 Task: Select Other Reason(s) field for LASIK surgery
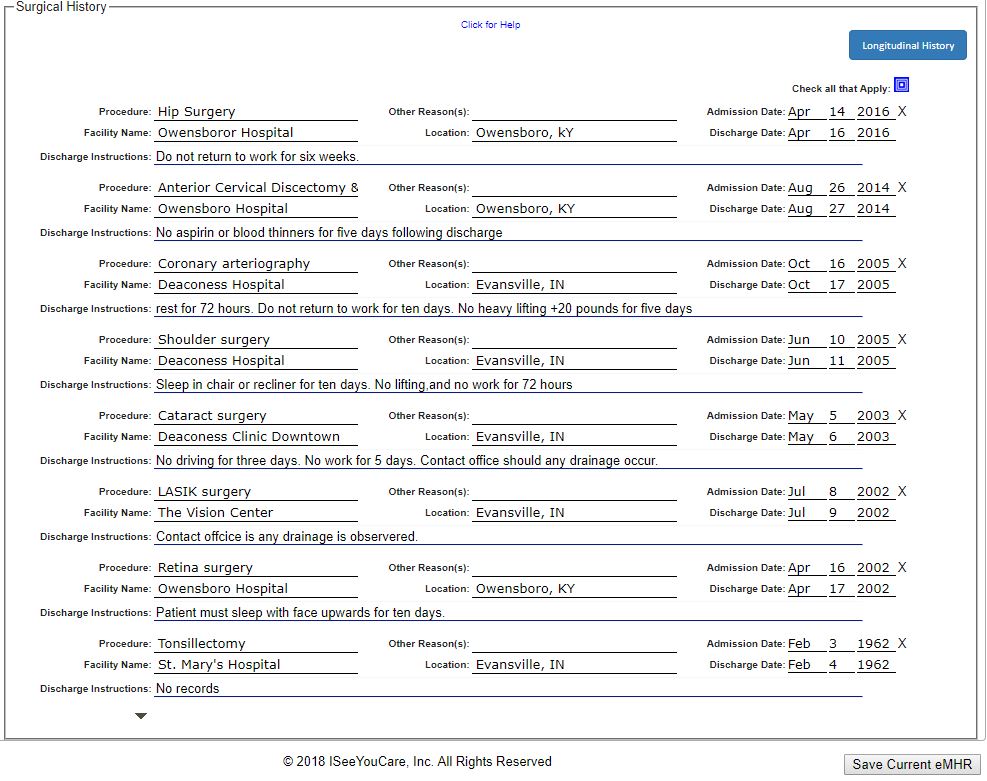click(x=575, y=492)
